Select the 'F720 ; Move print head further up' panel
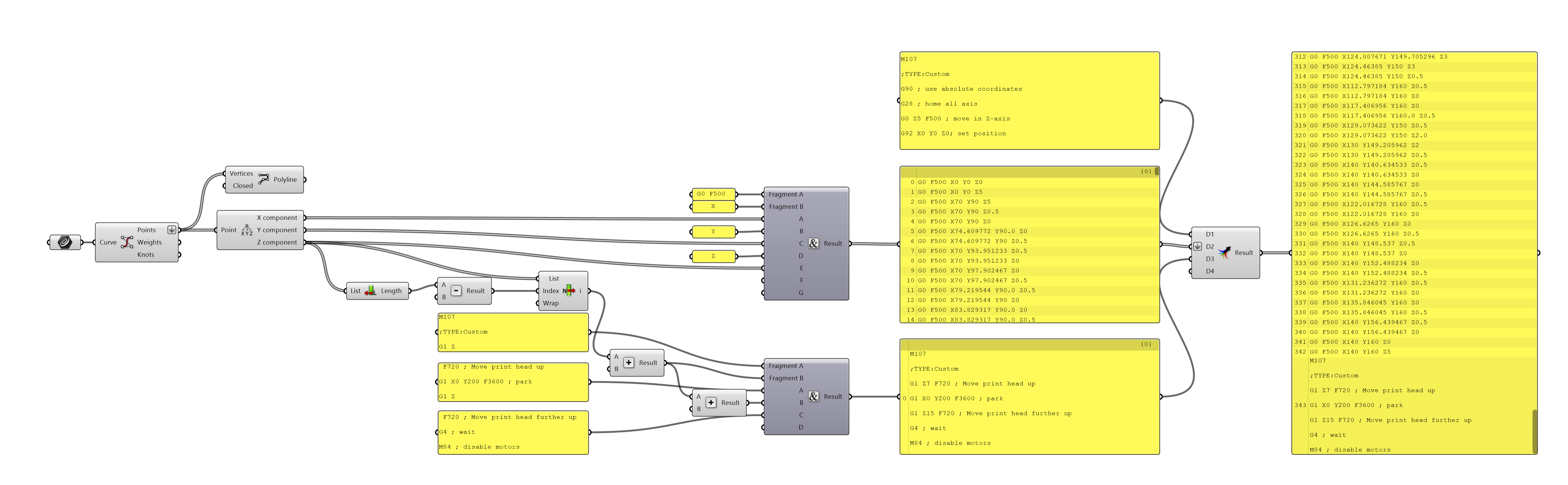The width and height of the screenshot is (1568, 485). pos(513,433)
